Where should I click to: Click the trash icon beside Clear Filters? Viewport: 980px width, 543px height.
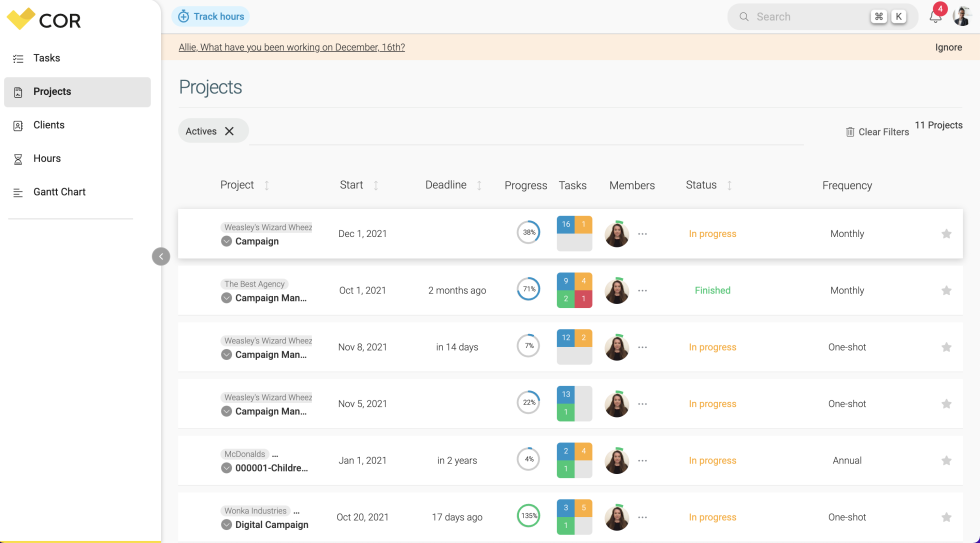coord(850,132)
